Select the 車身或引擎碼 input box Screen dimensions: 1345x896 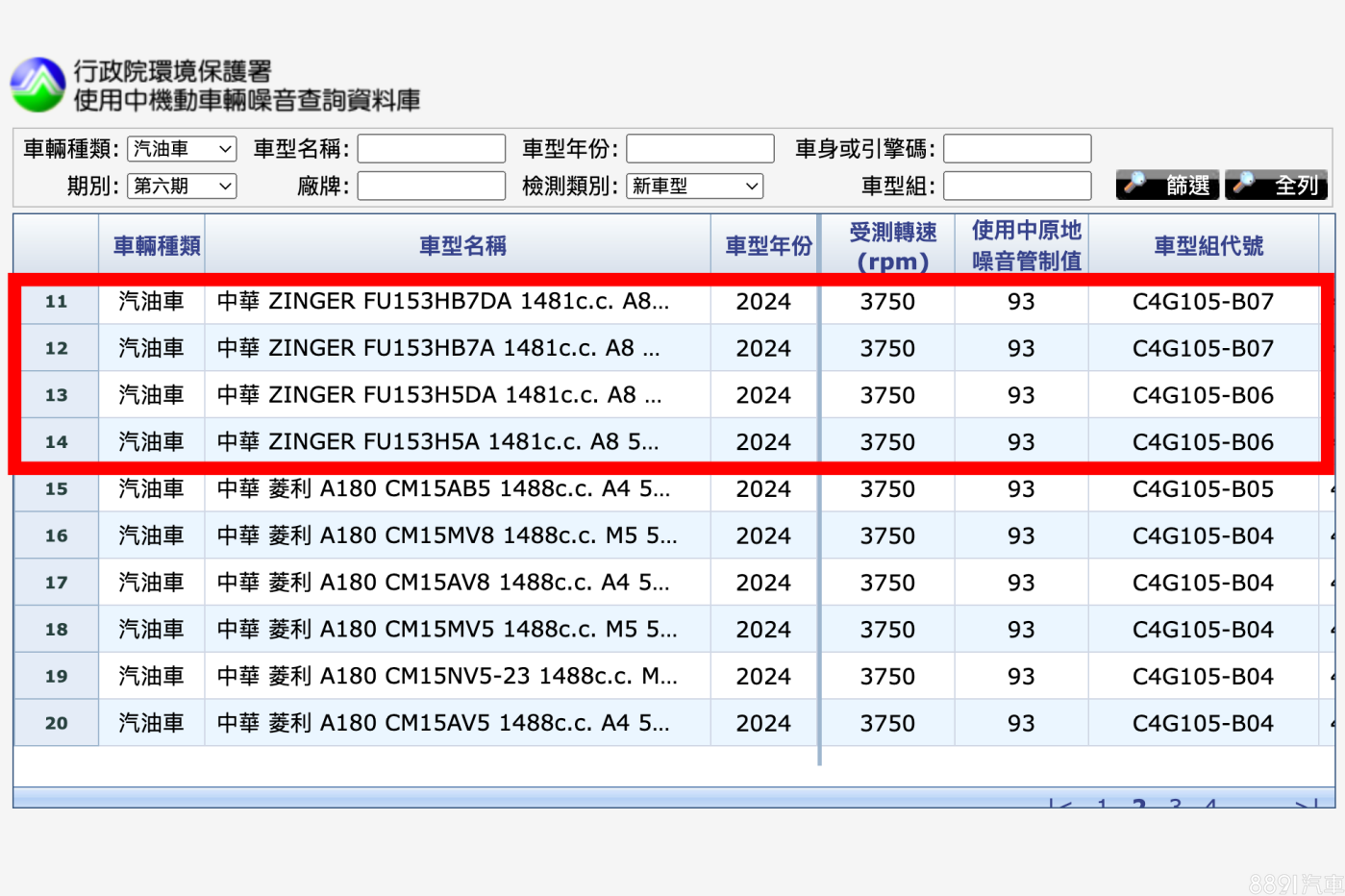(1017, 149)
